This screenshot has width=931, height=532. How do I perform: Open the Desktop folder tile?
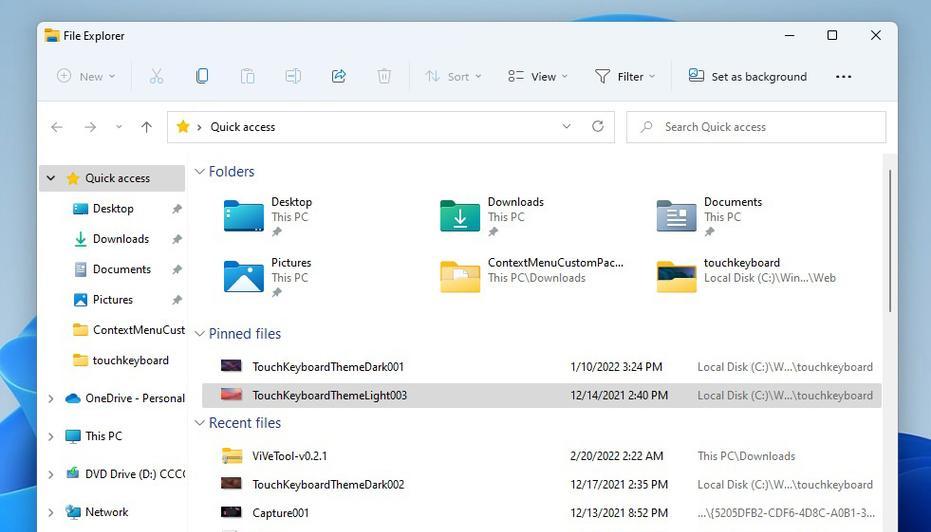click(269, 217)
